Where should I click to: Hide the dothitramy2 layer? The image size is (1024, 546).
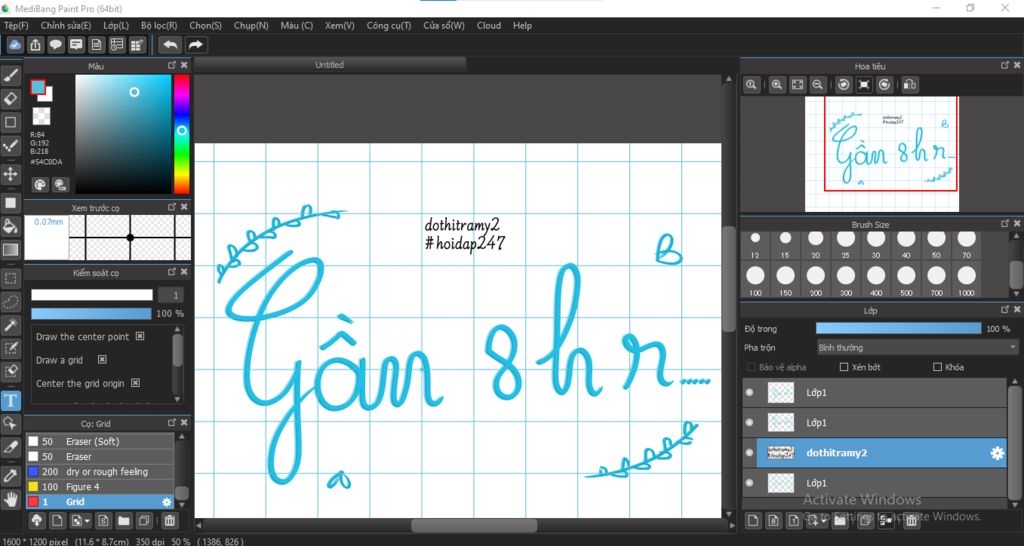[750, 453]
